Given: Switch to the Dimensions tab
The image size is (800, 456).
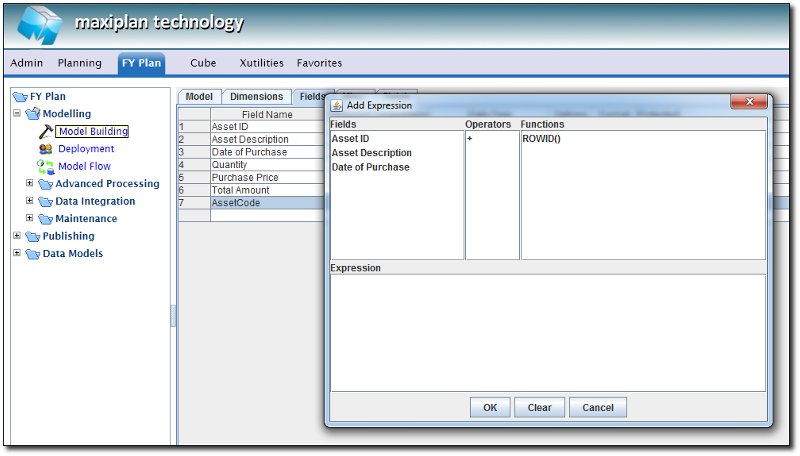Looking at the screenshot, I should click(256, 97).
